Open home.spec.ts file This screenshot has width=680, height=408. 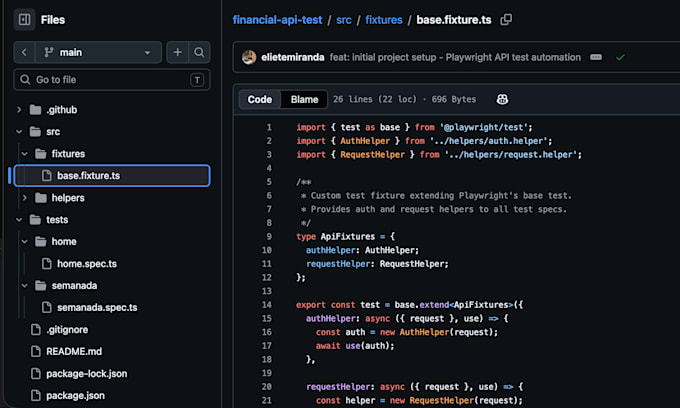87,264
